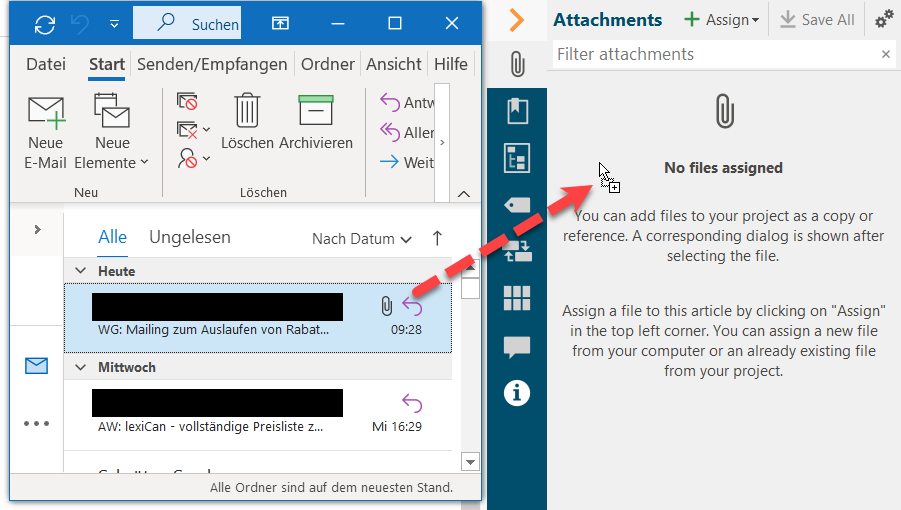Open the cross-references arrows icon in the sidebar

click(517, 251)
